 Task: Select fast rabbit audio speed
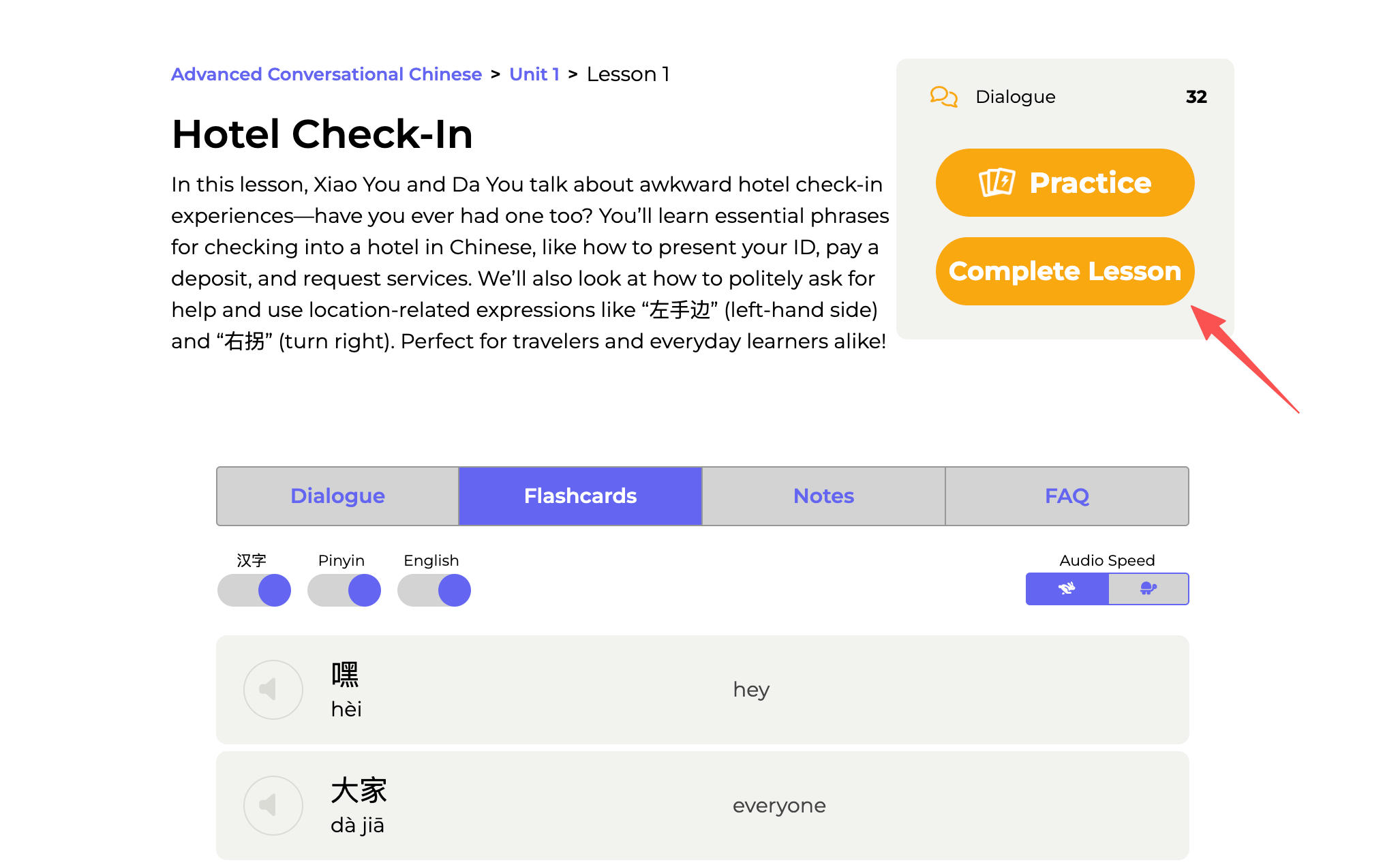pyautogui.click(x=1067, y=589)
